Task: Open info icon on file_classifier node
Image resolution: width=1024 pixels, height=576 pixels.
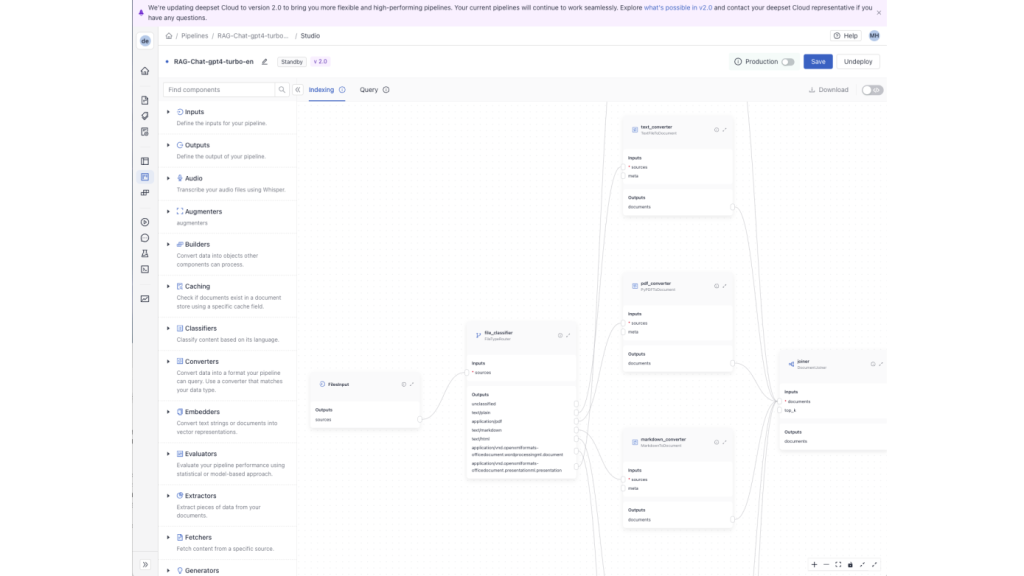Action: pyautogui.click(x=560, y=335)
